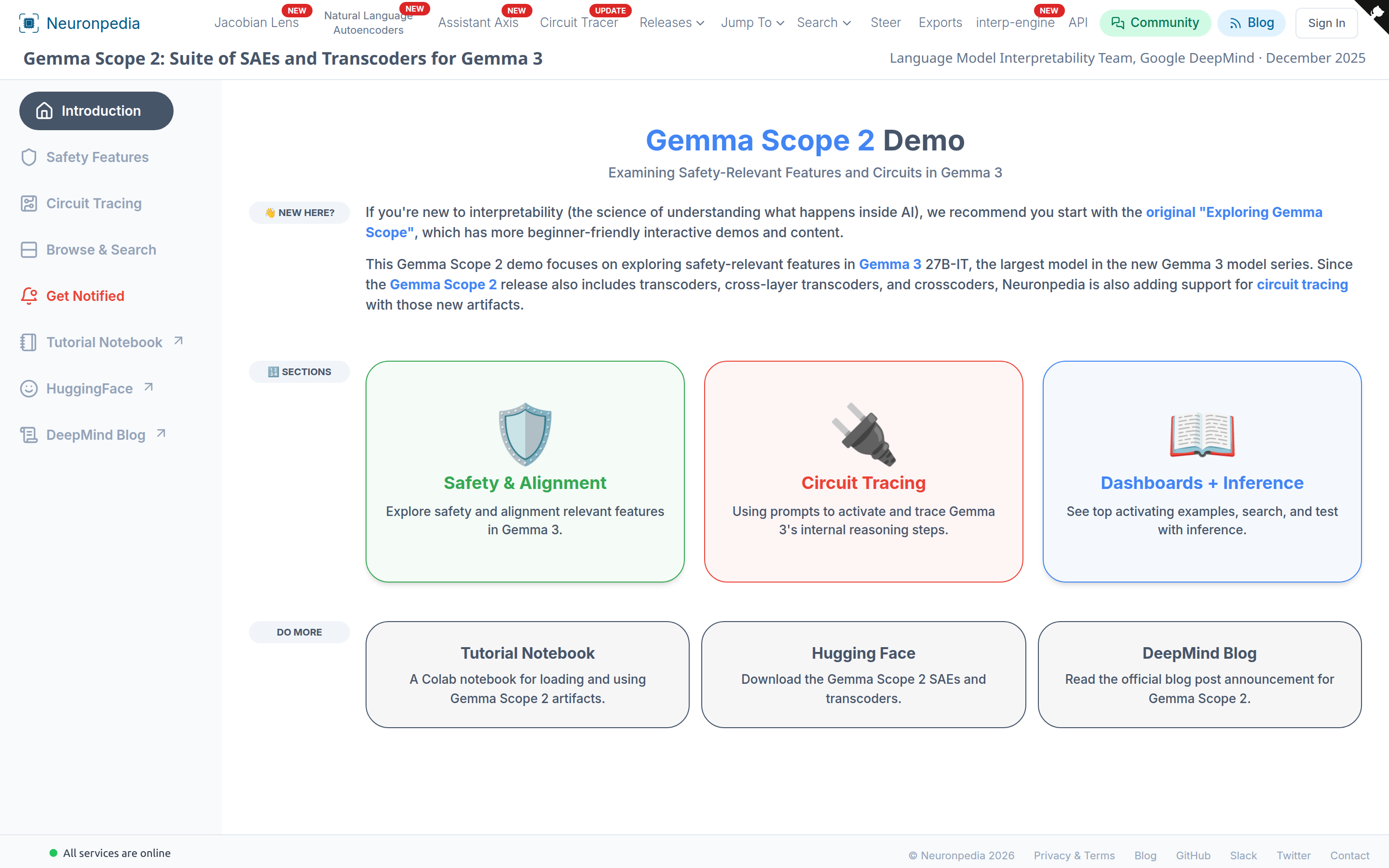This screenshot has width=1389, height=868.
Task: Click the notebook icon beside Tutorial Notebook
Action: point(29,342)
